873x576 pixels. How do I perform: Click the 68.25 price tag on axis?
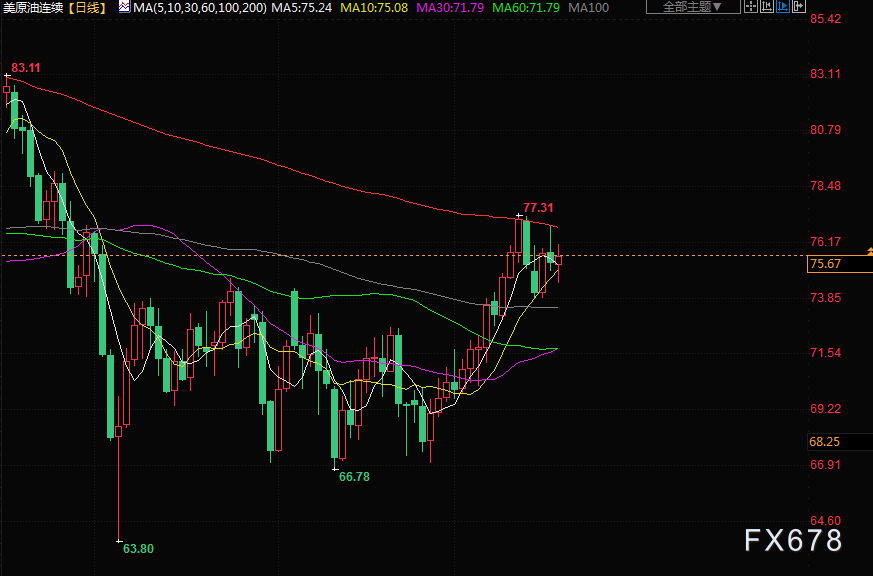pos(825,441)
